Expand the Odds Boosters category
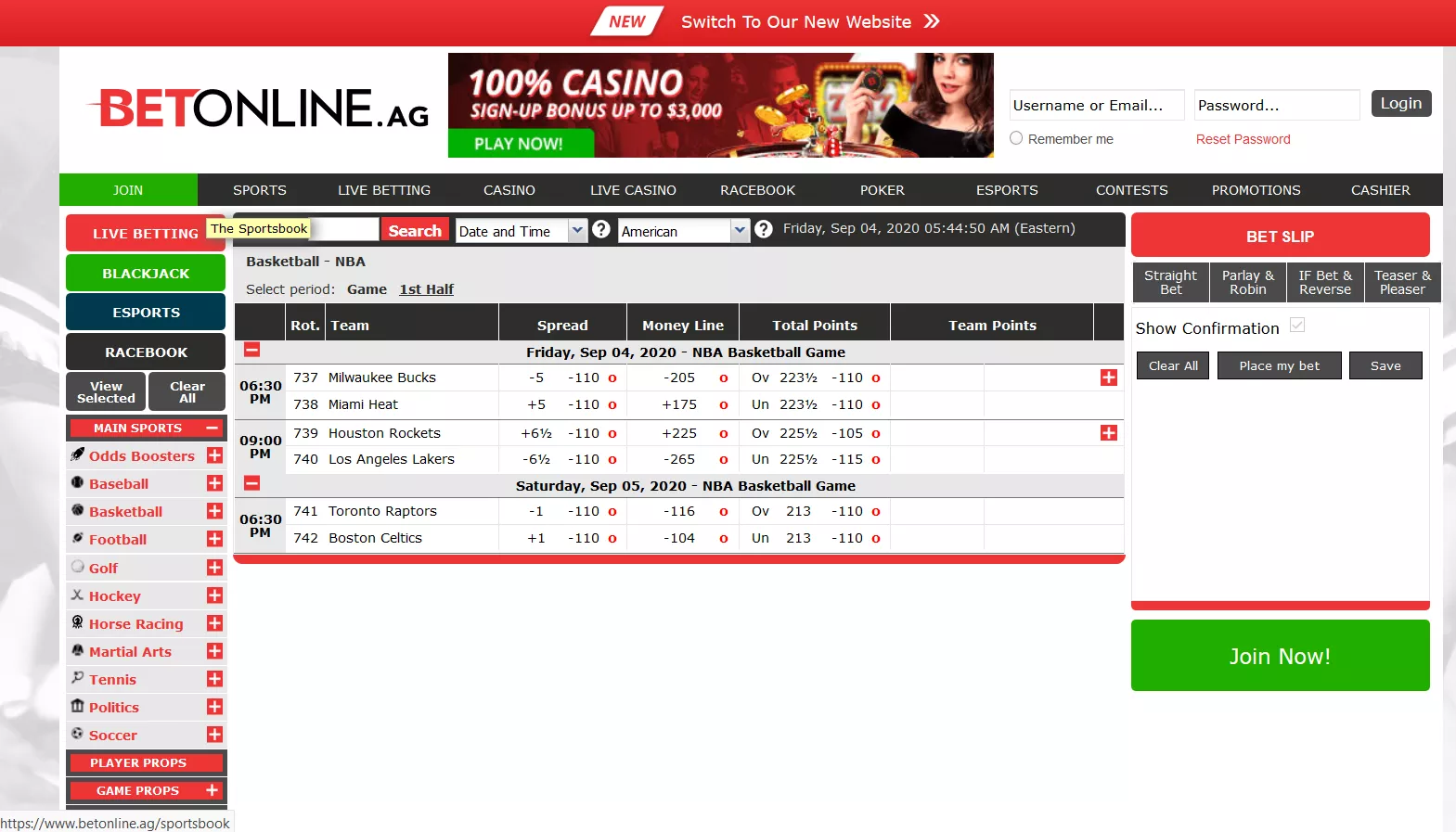 click(x=214, y=455)
